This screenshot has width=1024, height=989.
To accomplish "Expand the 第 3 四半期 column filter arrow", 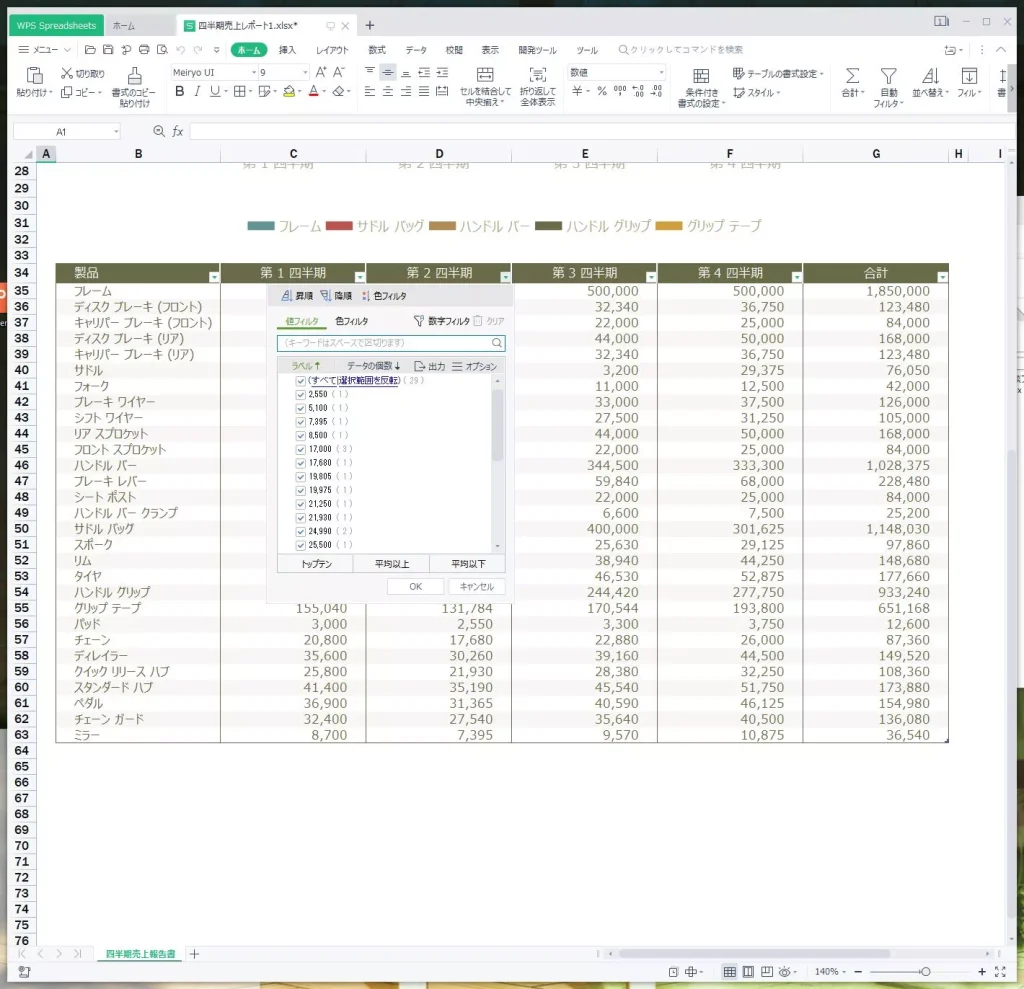I will (650, 277).
